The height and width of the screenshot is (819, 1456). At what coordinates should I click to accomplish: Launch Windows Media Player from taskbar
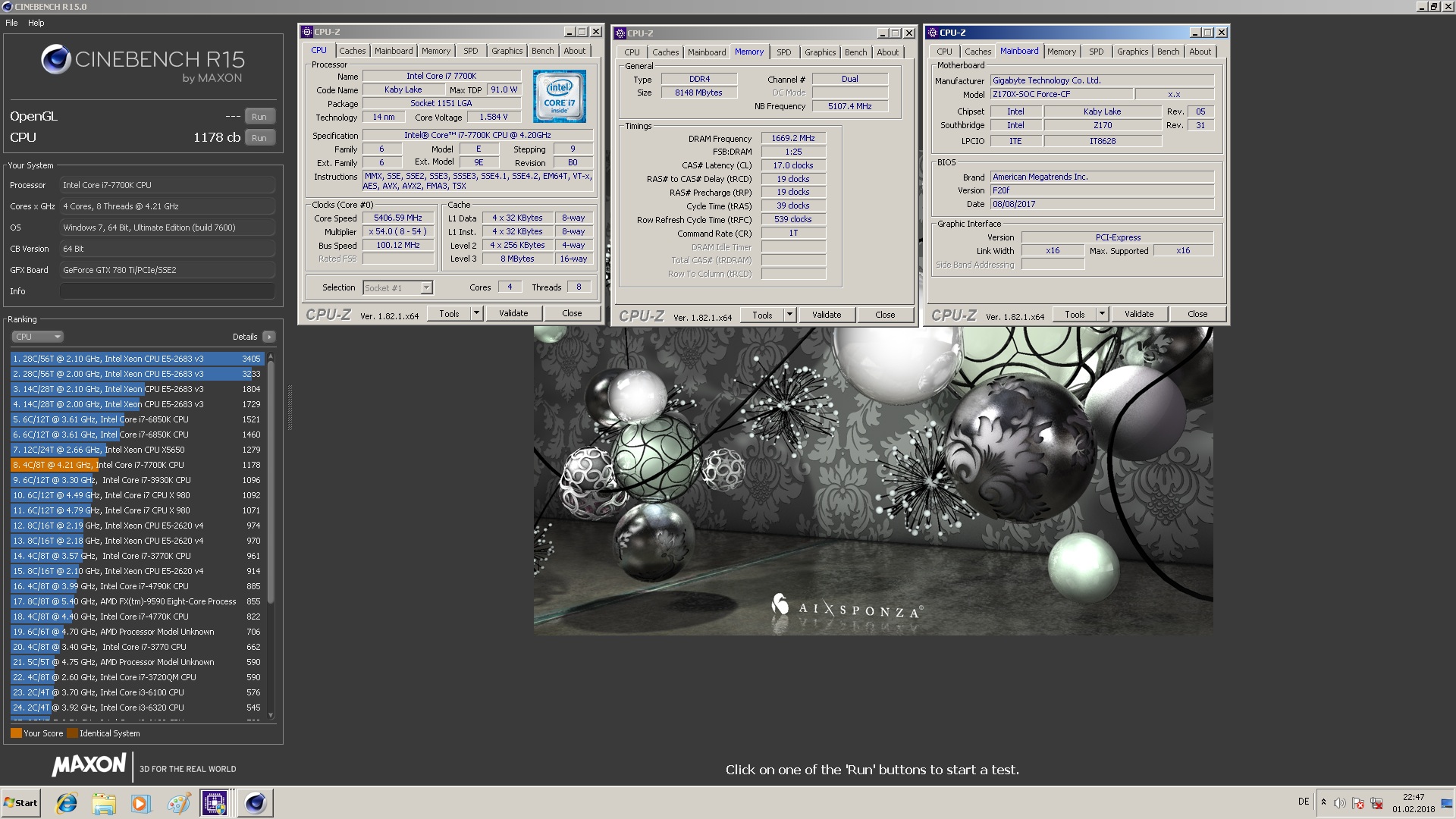[140, 803]
